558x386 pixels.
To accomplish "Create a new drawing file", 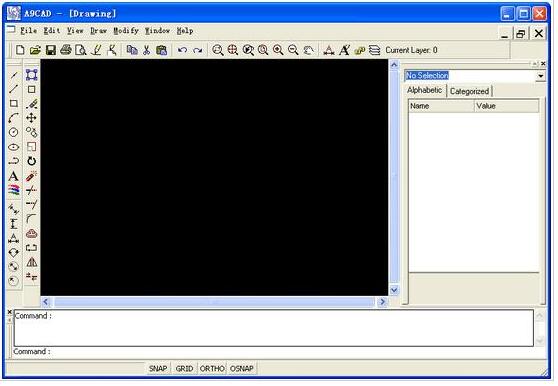I will pyautogui.click(x=20, y=50).
